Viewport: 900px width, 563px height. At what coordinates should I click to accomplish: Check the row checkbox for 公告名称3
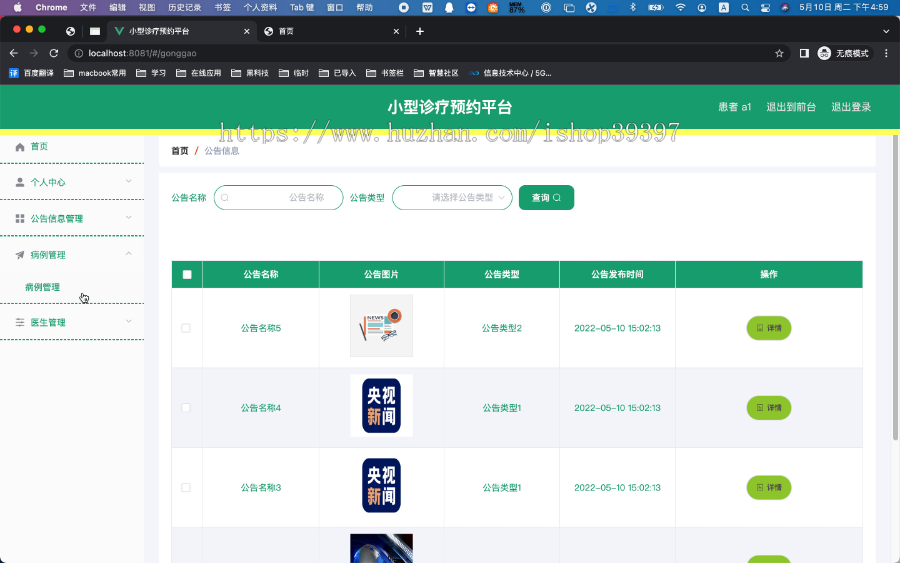pyautogui.click(x=186, y=488)
